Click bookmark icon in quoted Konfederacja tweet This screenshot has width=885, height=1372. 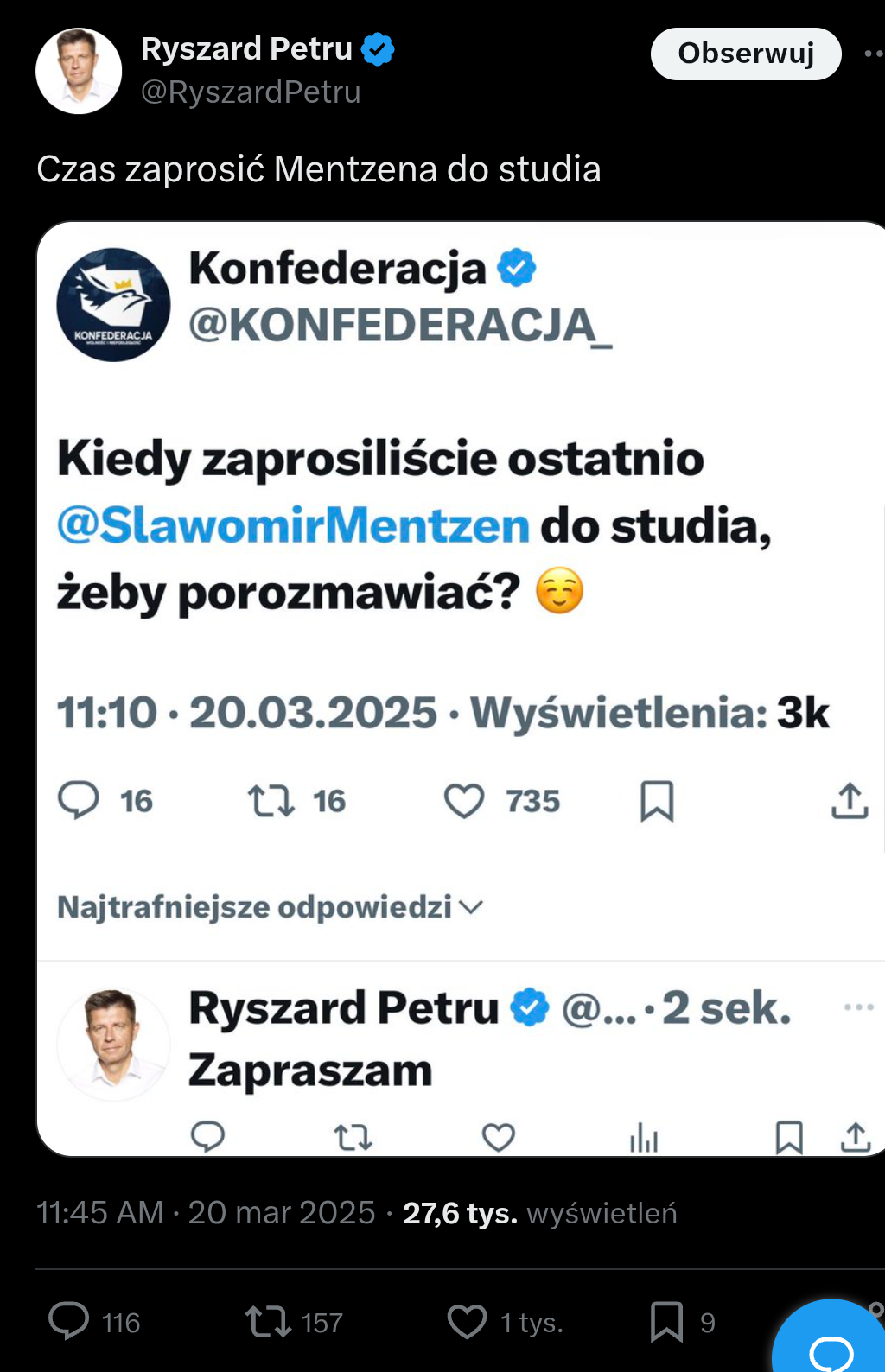(x=657, y=801)
